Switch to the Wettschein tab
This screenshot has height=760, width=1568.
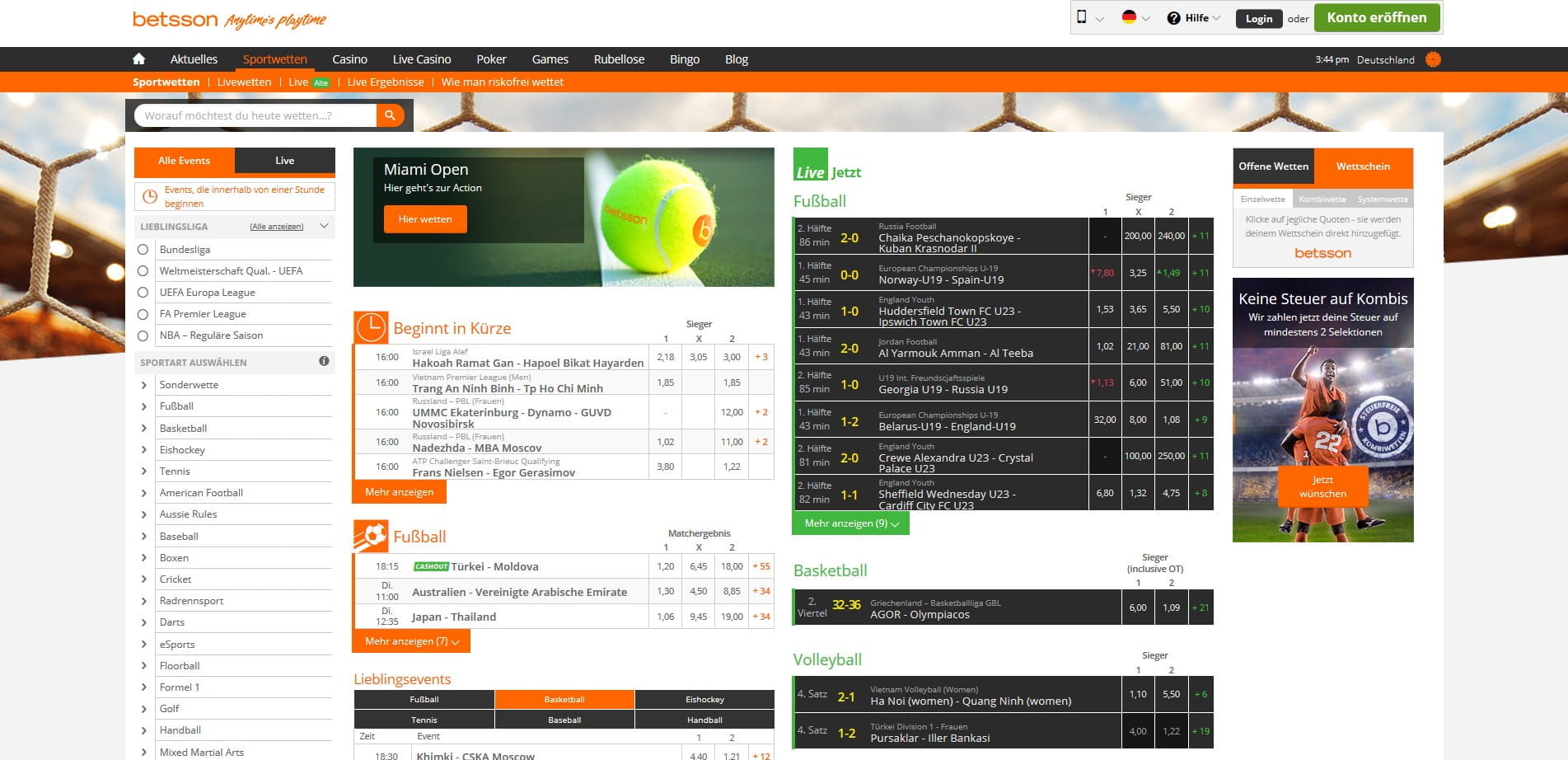click(1363, 167)
